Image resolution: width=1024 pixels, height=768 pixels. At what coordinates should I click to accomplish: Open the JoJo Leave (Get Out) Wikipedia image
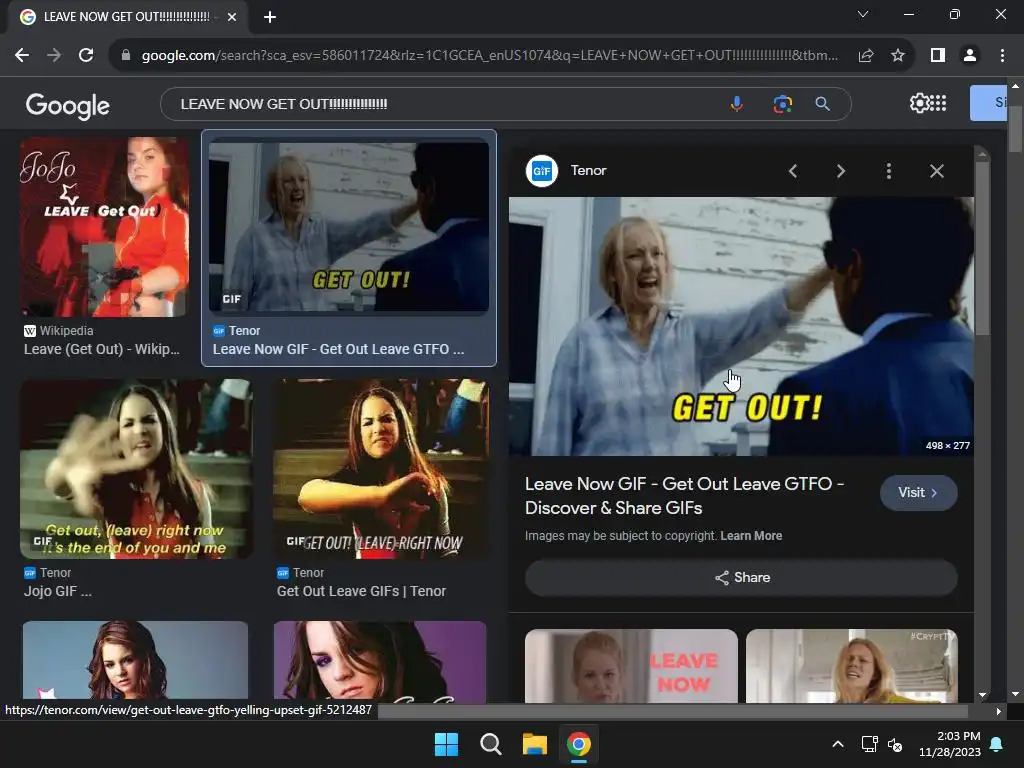coord(104,227)
